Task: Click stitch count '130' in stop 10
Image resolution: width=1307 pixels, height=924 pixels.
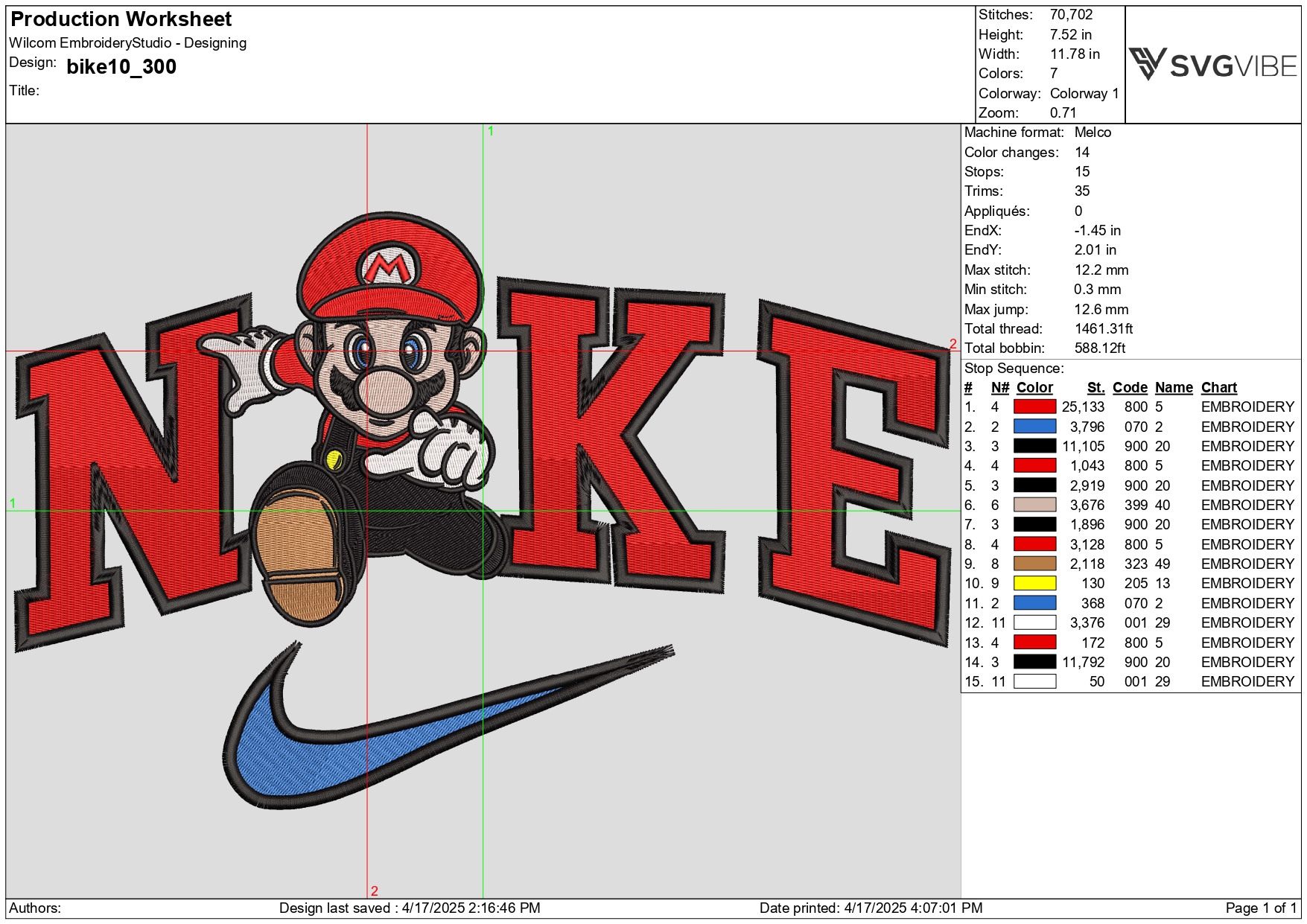Action: (x=1093, y=583)
